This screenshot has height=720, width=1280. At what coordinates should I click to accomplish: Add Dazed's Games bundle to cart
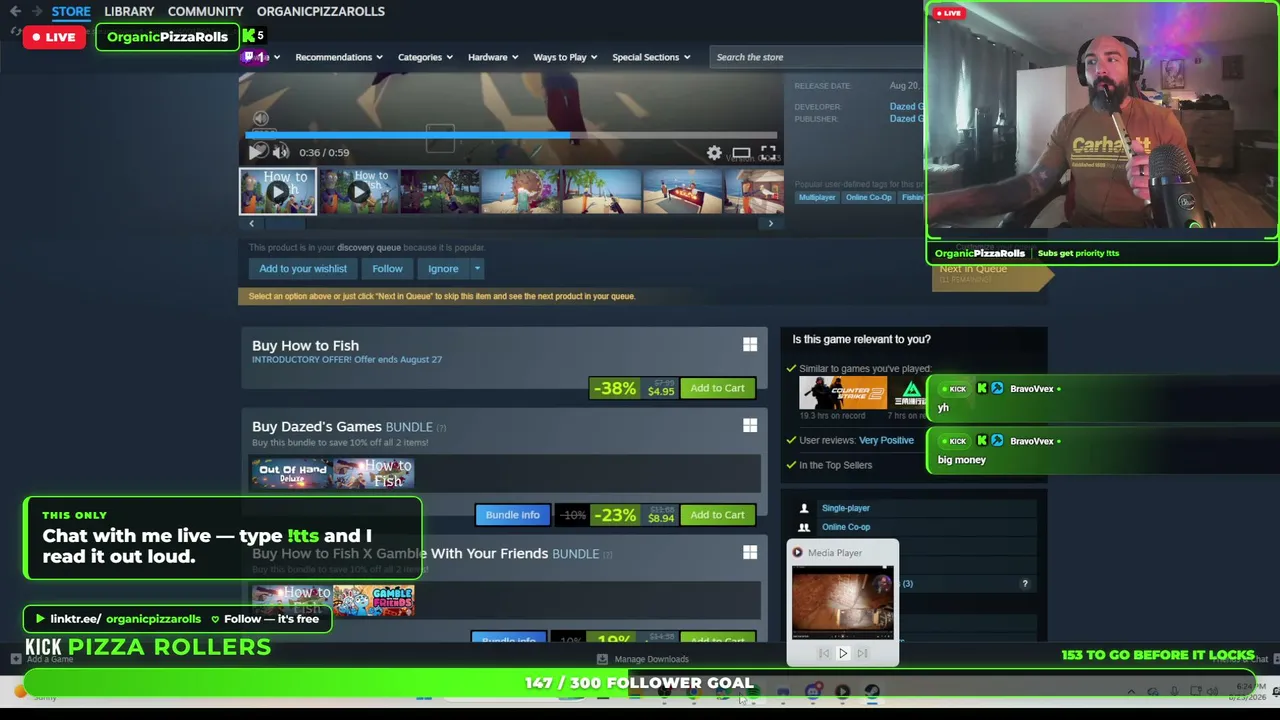717,515
